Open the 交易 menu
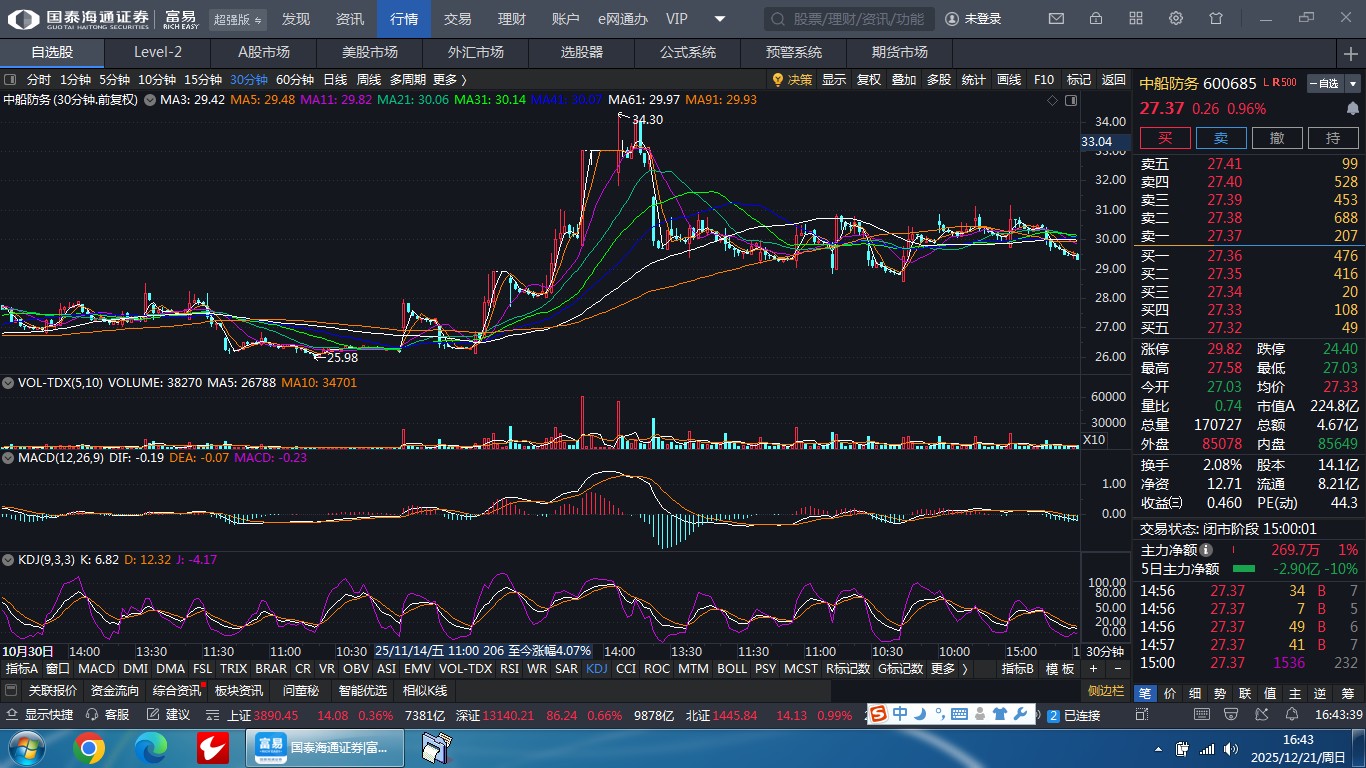The image size is (1366, 768). pyautogui.click(x=457, y=19)
